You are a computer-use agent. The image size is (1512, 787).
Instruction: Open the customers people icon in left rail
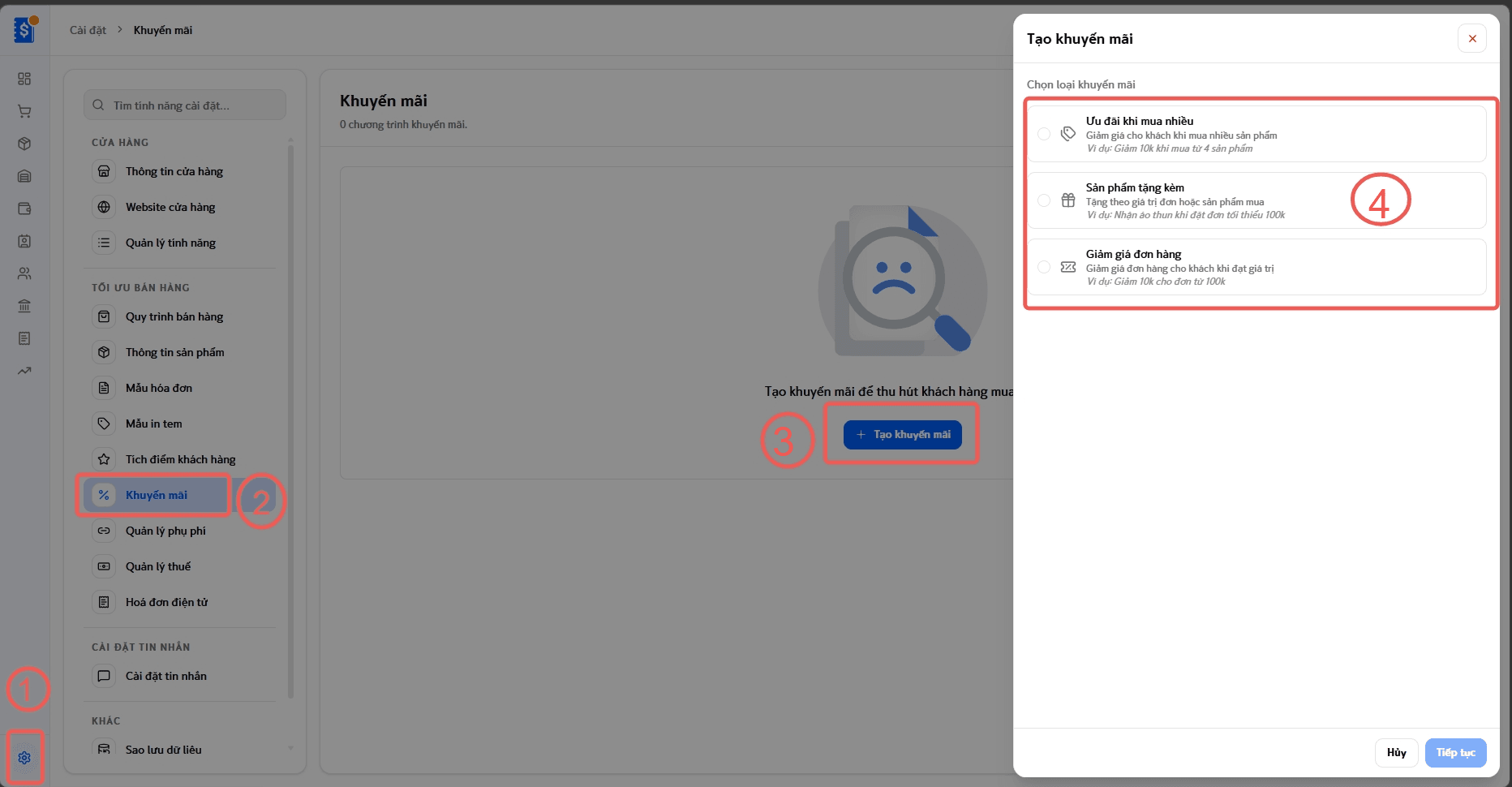24,273
